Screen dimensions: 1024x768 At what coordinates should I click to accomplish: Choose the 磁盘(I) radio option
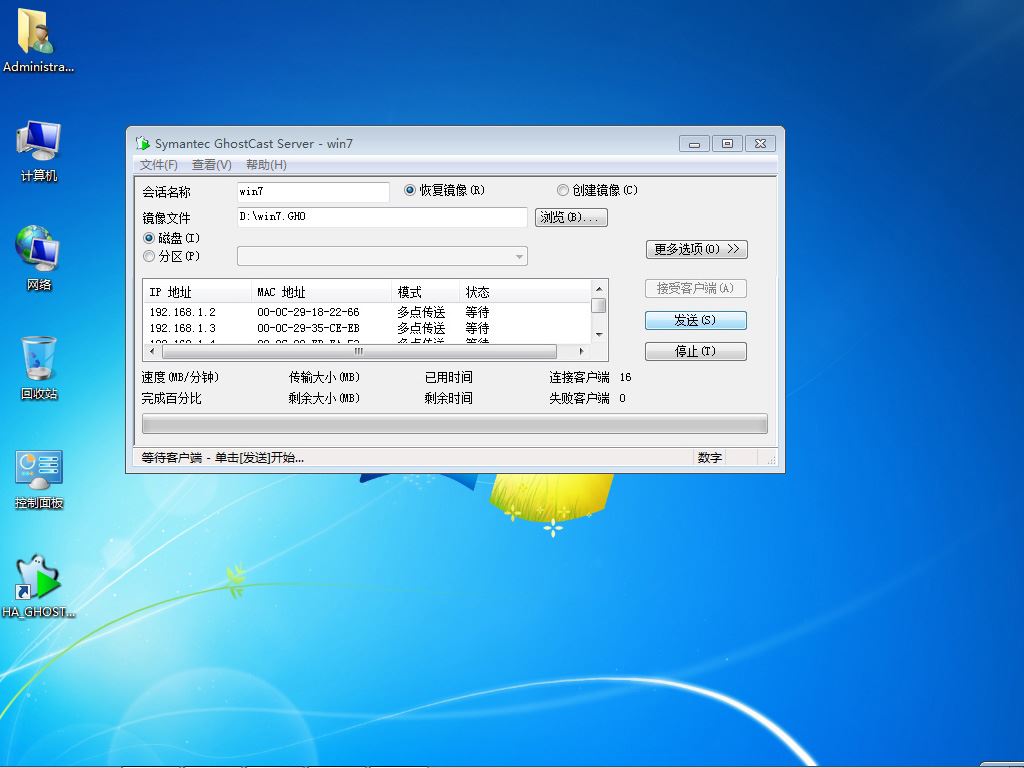149,238
